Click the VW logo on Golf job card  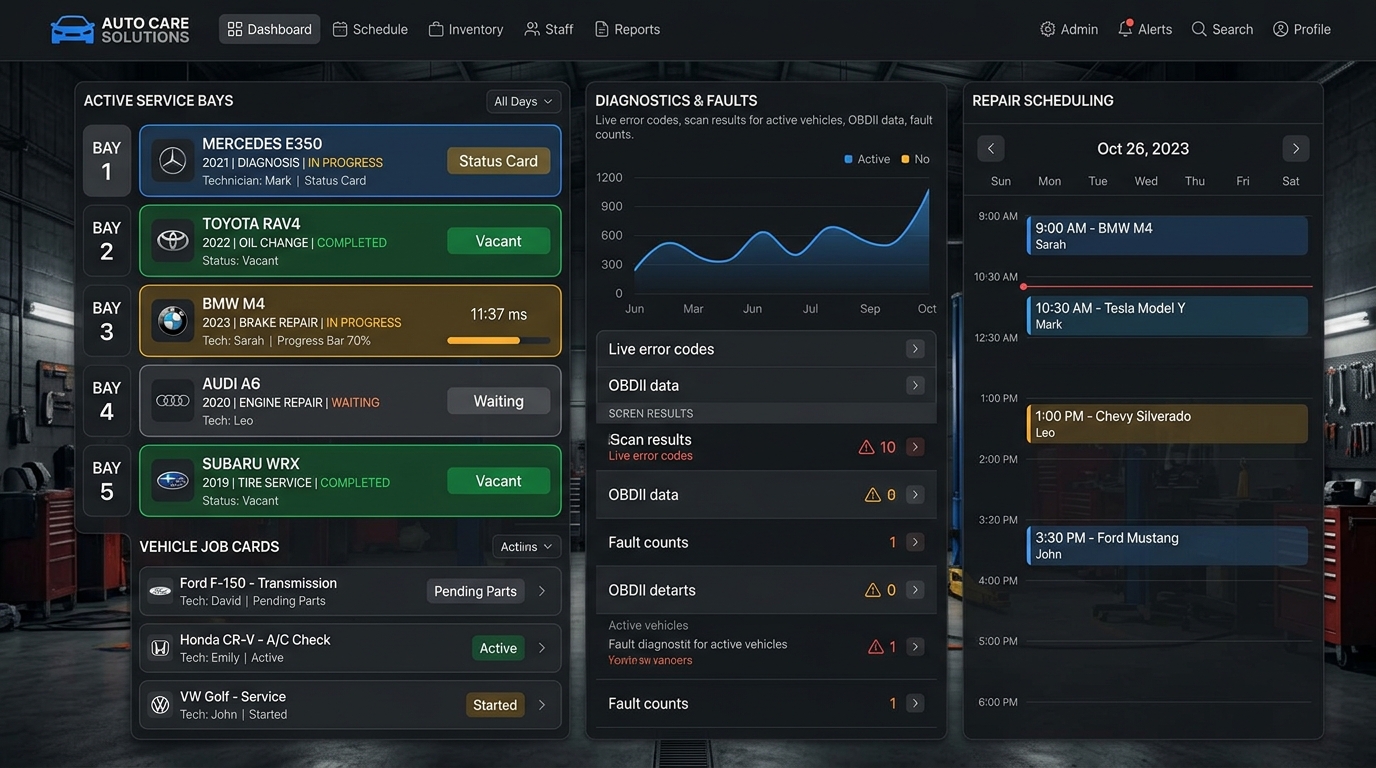coord(160,705)
